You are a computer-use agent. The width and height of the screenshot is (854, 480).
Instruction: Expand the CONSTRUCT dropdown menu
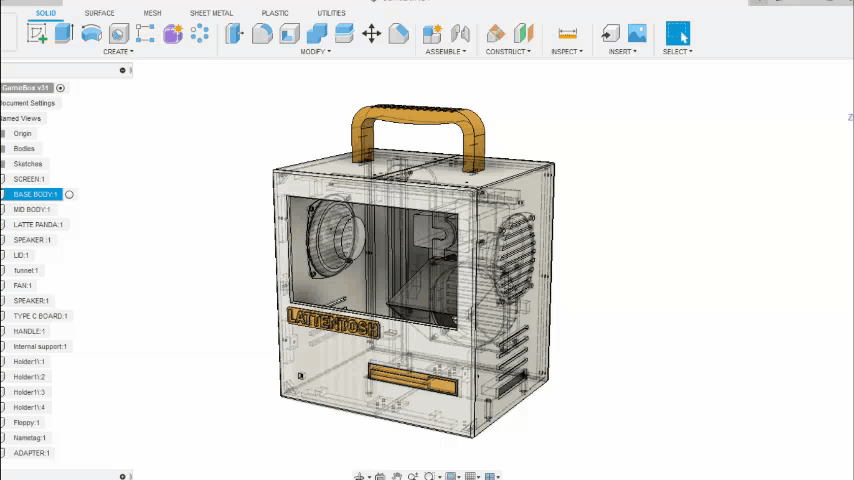[508, 52]
